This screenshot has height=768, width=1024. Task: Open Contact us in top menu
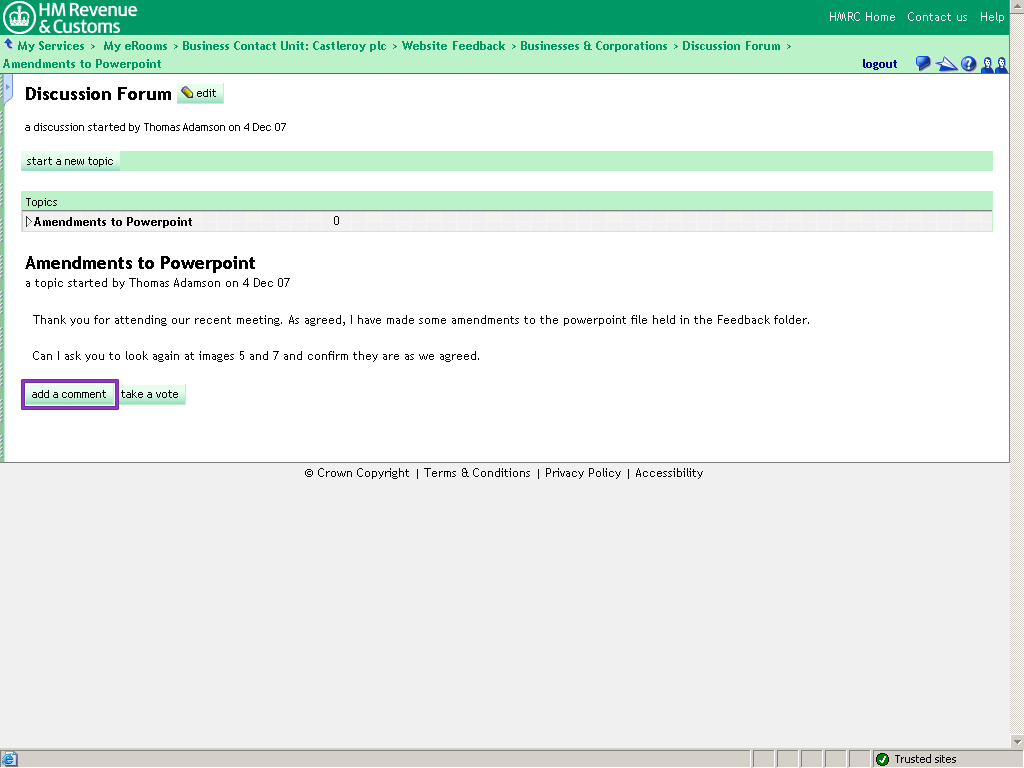(x=937, y=17)
